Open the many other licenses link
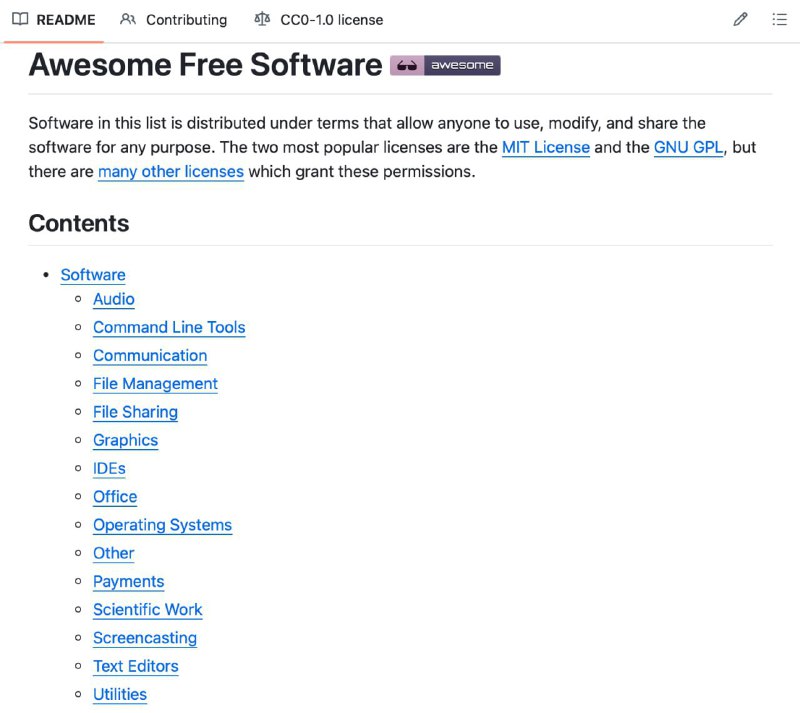 coord(170,171)
